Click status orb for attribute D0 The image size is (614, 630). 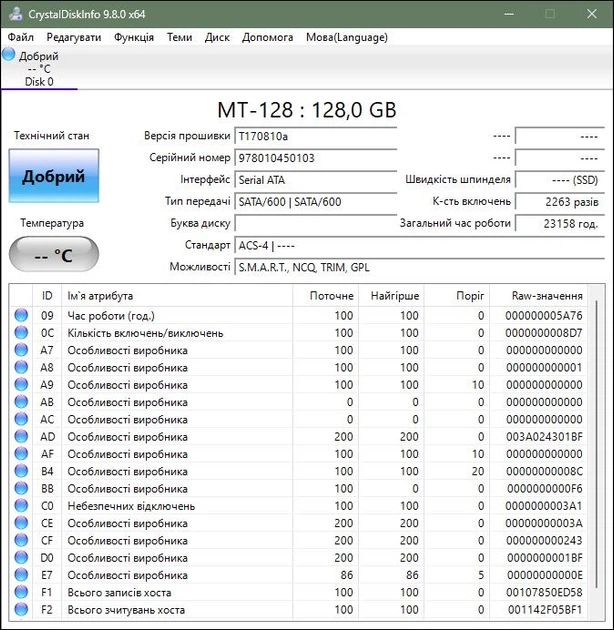(21, 557)
